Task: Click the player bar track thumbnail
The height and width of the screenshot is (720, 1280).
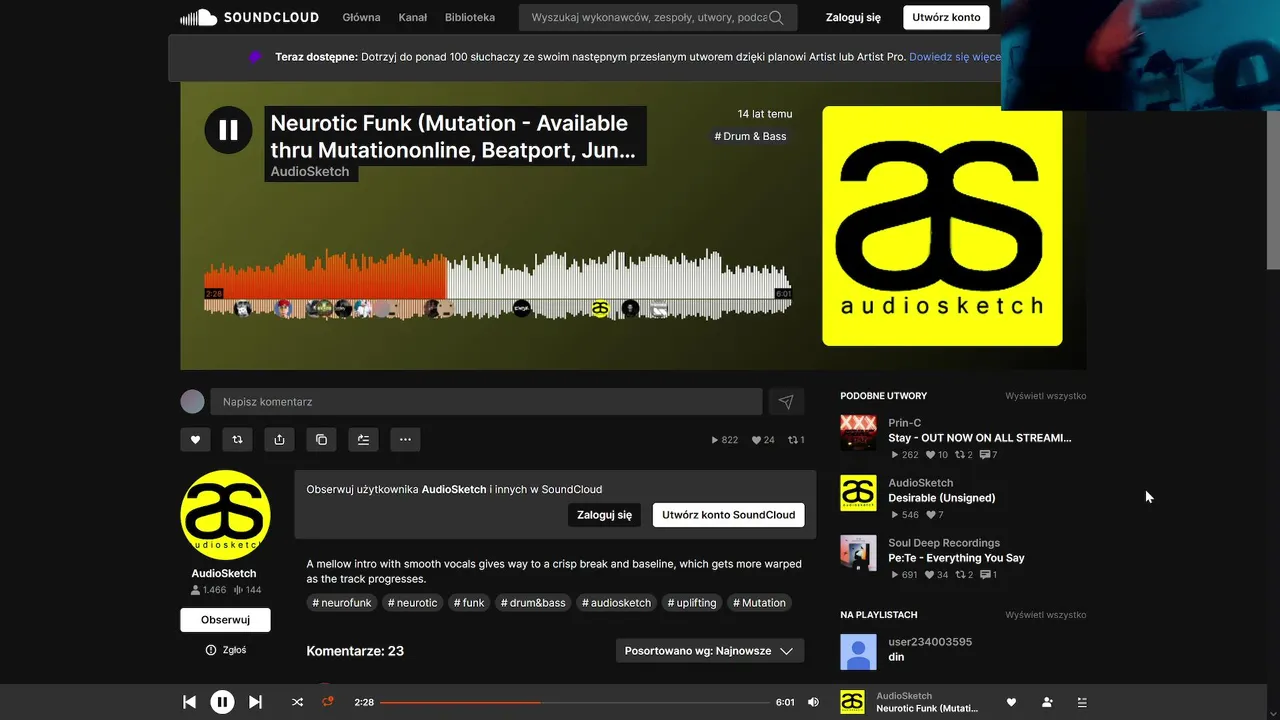Action: [852, 702]
